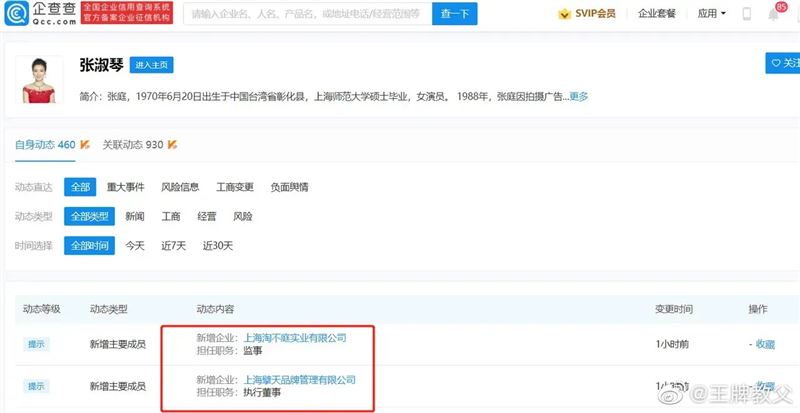This screenshot has width=800, height=413.
Task: Filter dynamic type by 工商
Action: (171, 216)
